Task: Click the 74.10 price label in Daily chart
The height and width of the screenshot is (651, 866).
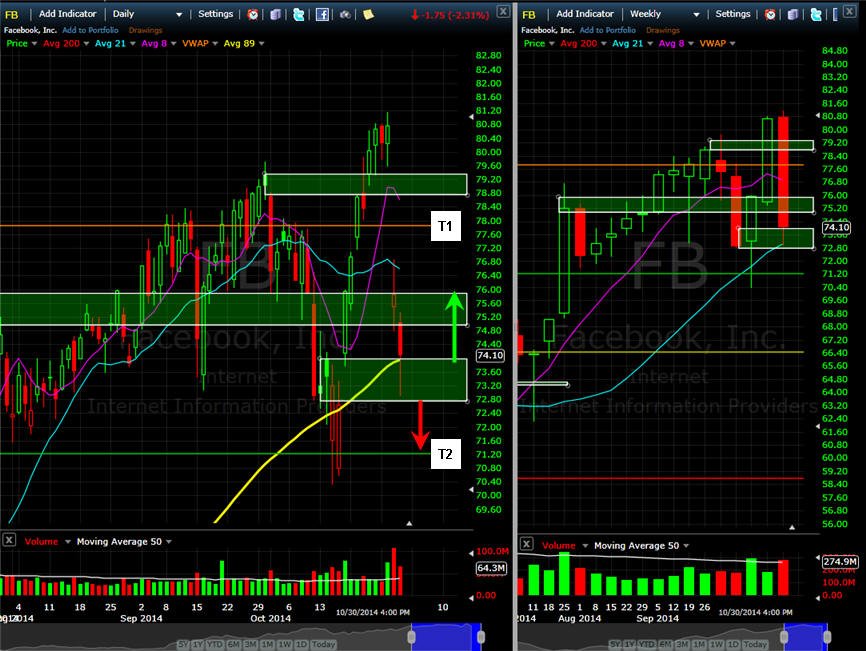Action: pyautogui.click(x=490, y=356)
